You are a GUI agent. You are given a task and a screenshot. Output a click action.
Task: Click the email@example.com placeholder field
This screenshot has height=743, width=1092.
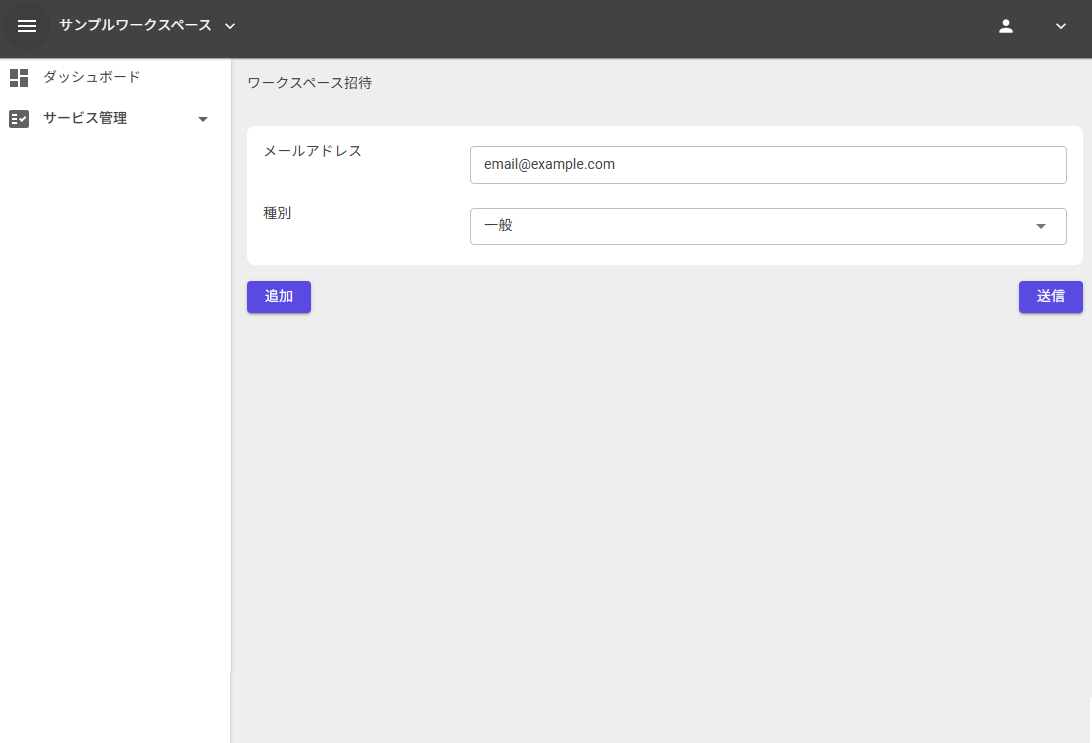(768, 164)
